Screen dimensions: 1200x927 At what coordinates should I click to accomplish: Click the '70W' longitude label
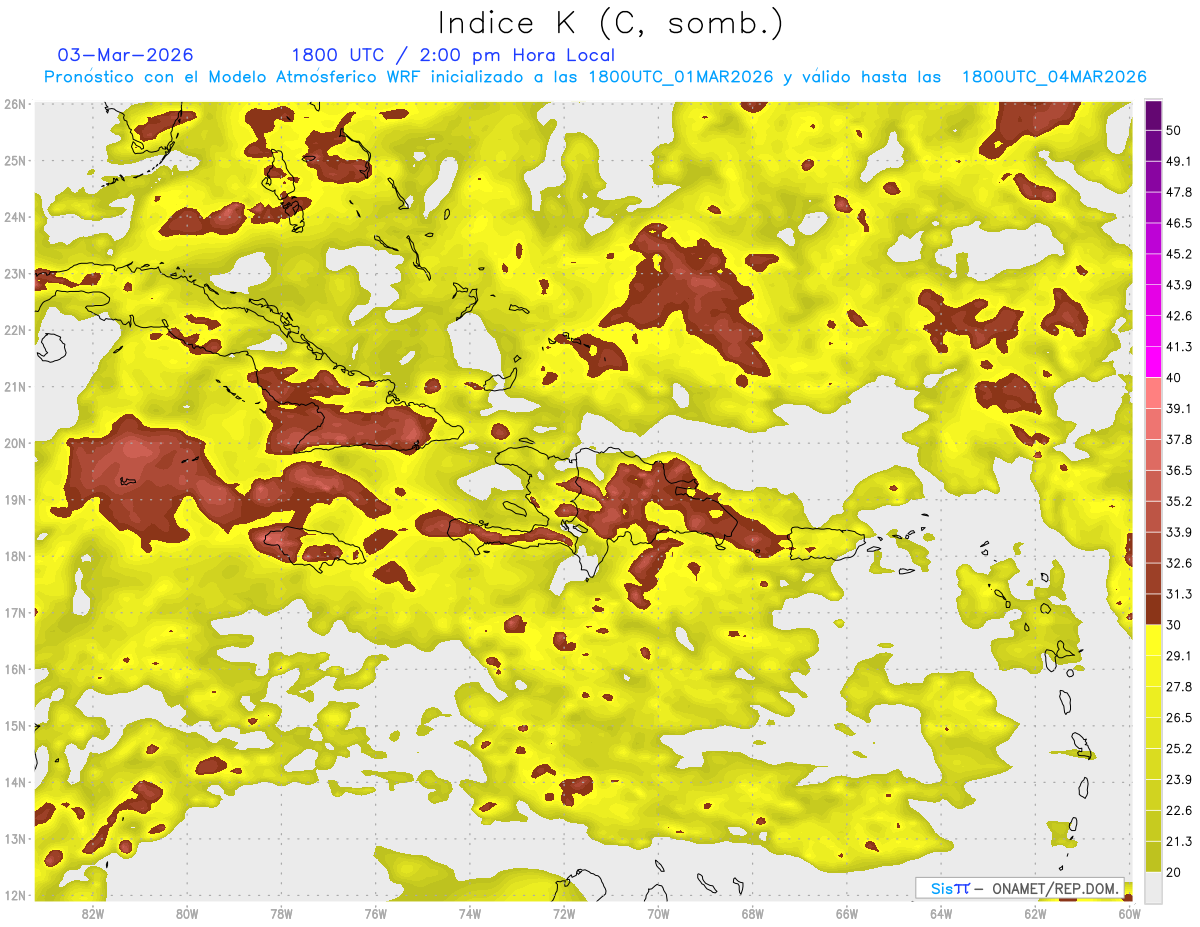click(x=658, y=913)
